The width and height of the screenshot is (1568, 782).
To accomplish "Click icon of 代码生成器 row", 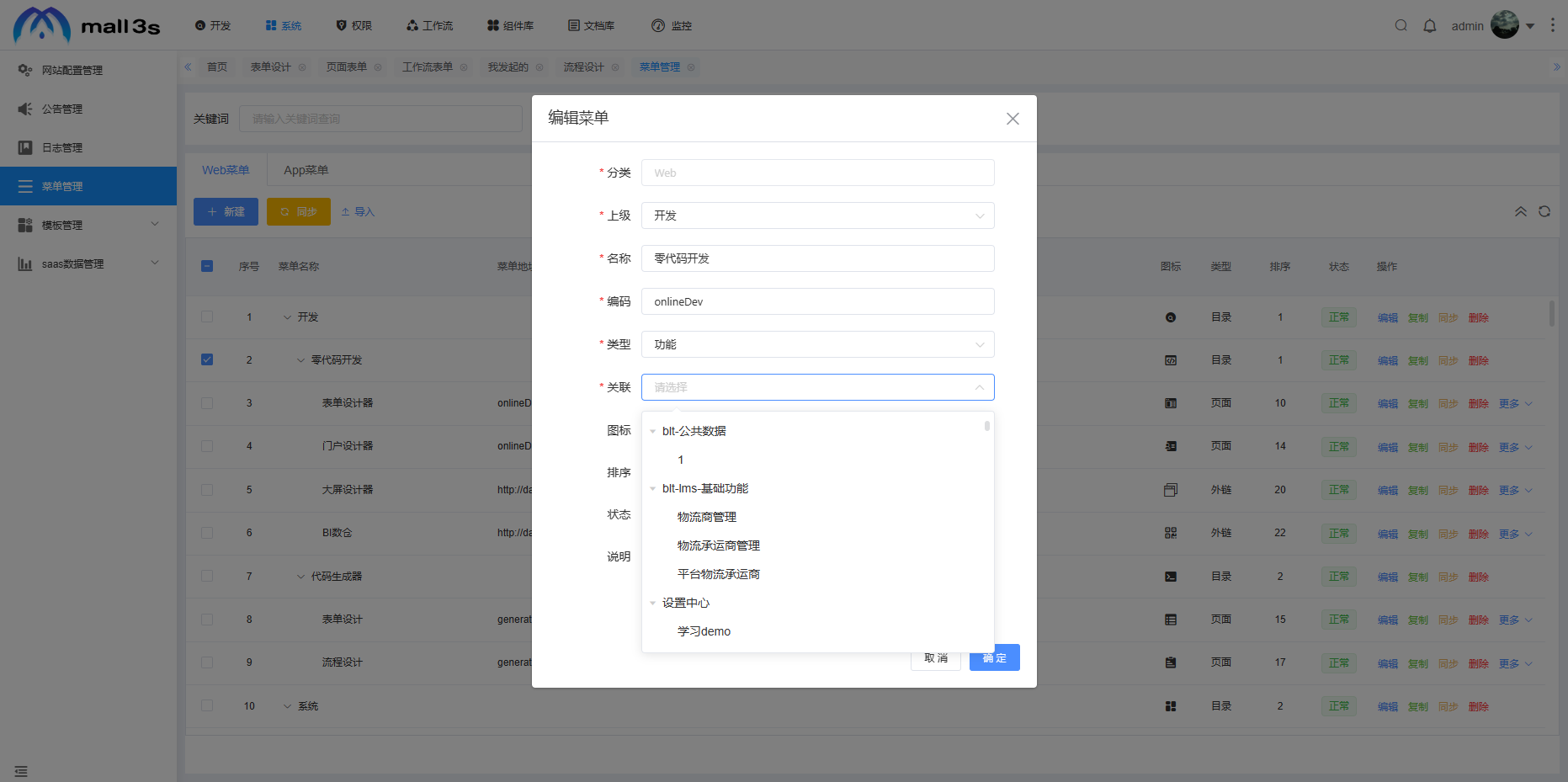I will pyautogui.click(x=1171, y=577).
